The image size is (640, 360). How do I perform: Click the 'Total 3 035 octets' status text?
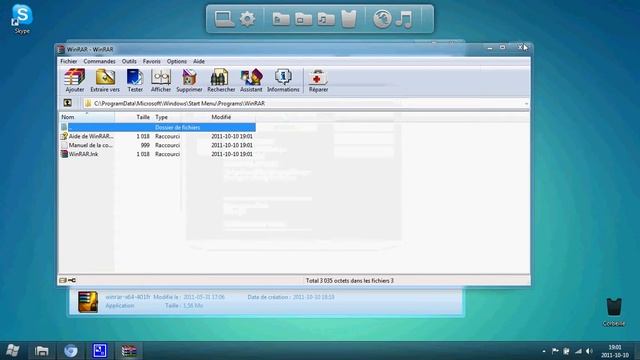[x=349, y=280]
